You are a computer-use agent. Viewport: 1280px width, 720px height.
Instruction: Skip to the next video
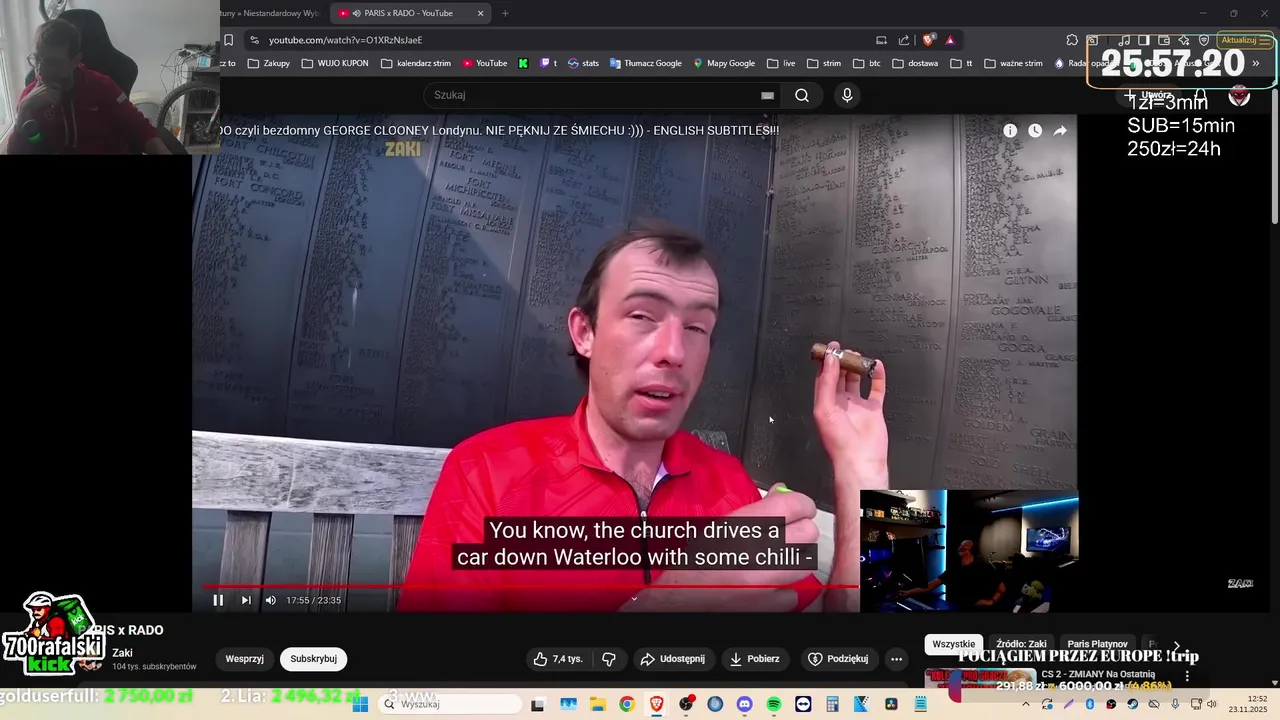tap(246, 600)
